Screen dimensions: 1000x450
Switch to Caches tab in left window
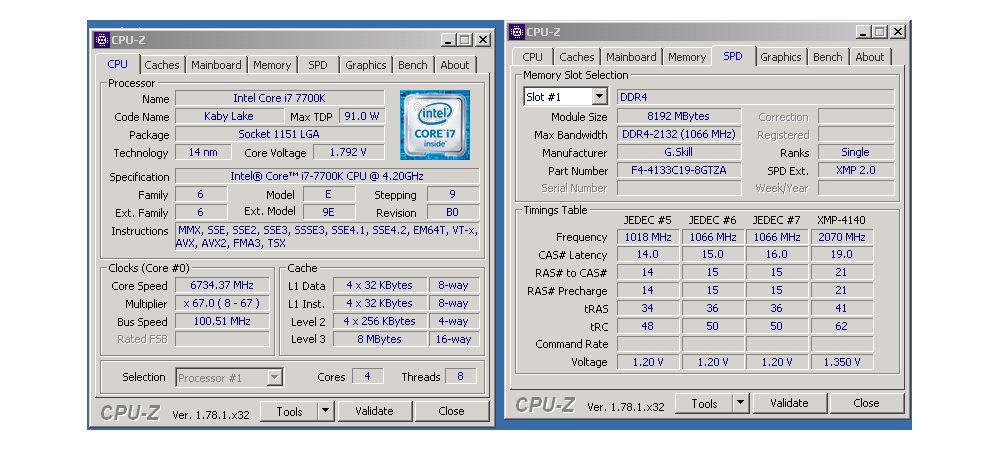click(x=162, y=65)
